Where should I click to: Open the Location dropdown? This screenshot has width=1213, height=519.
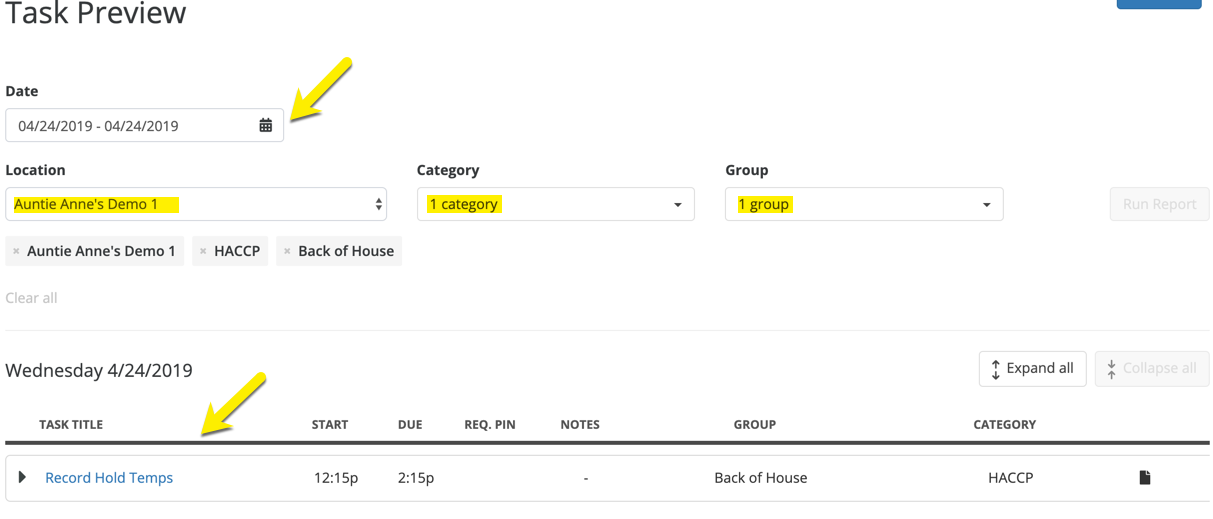[x=196, y=204]
